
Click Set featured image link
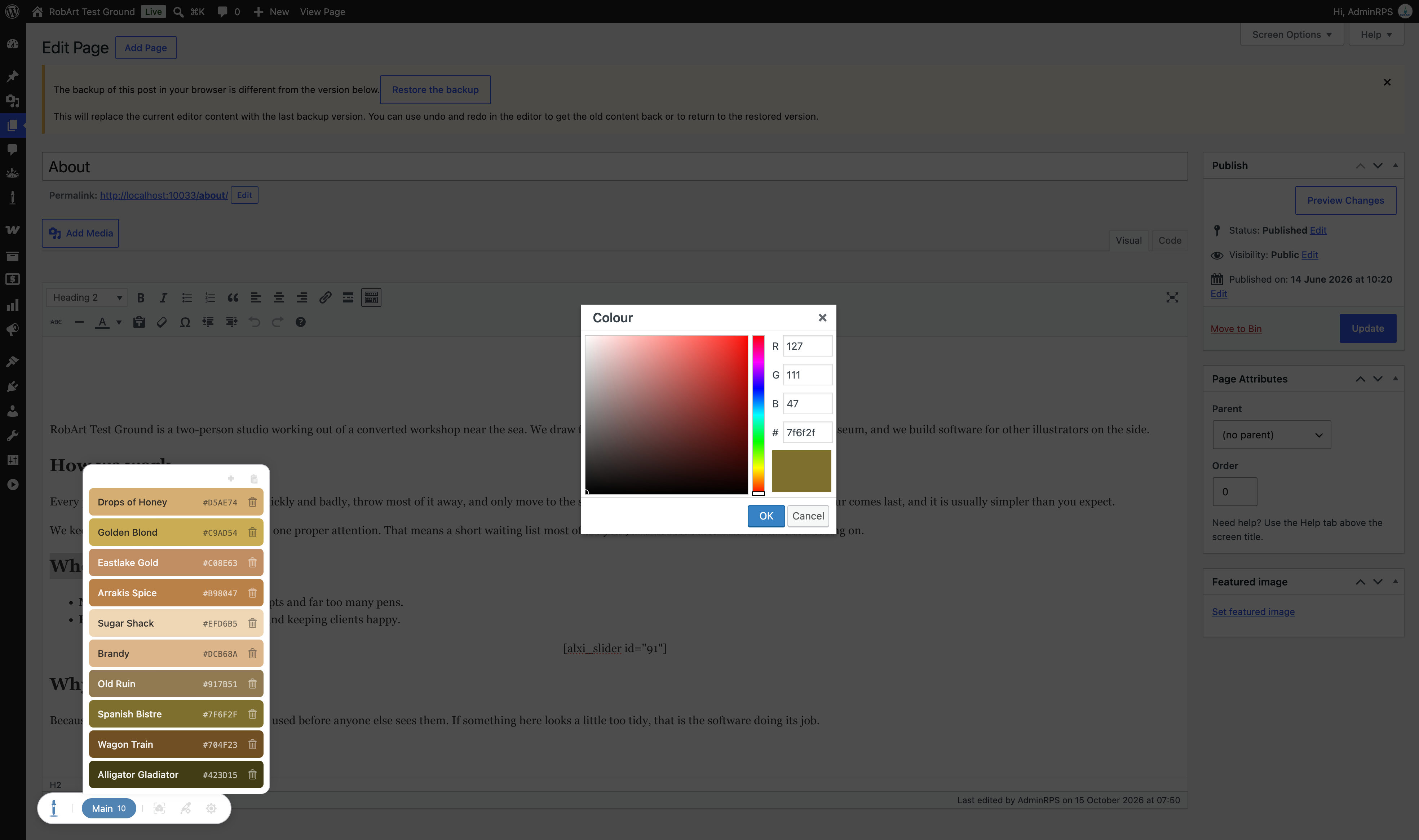(x=1253, y=611)
